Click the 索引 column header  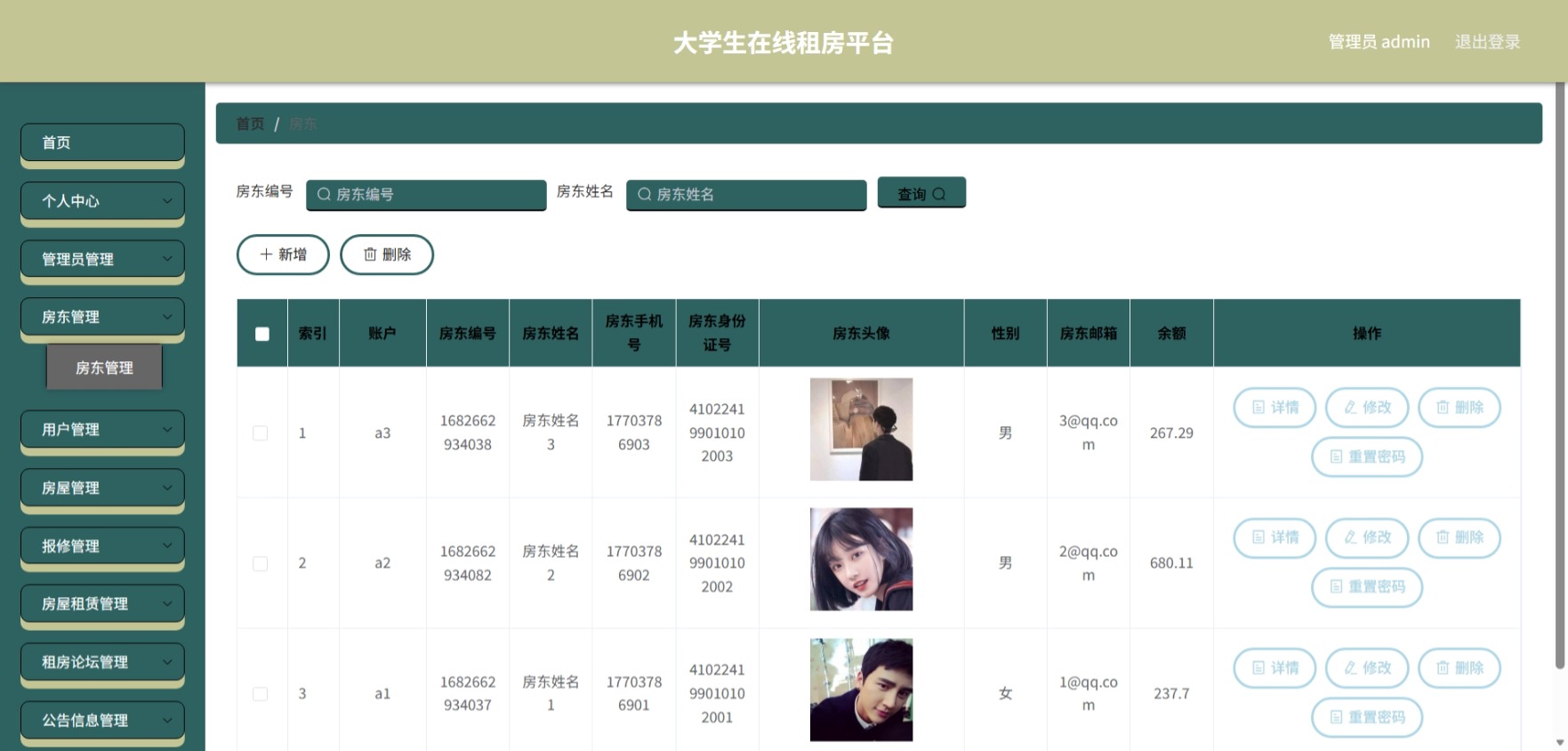(x=312, y=334)
